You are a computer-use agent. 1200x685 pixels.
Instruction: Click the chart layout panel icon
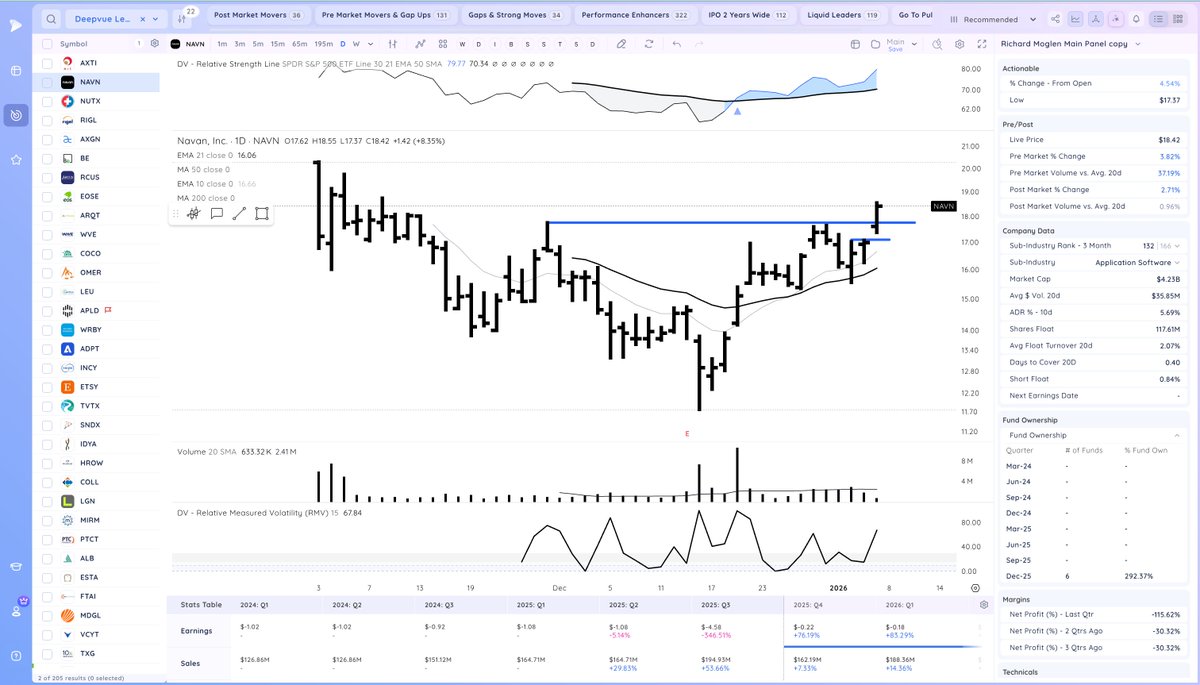[x=855, y=44]
